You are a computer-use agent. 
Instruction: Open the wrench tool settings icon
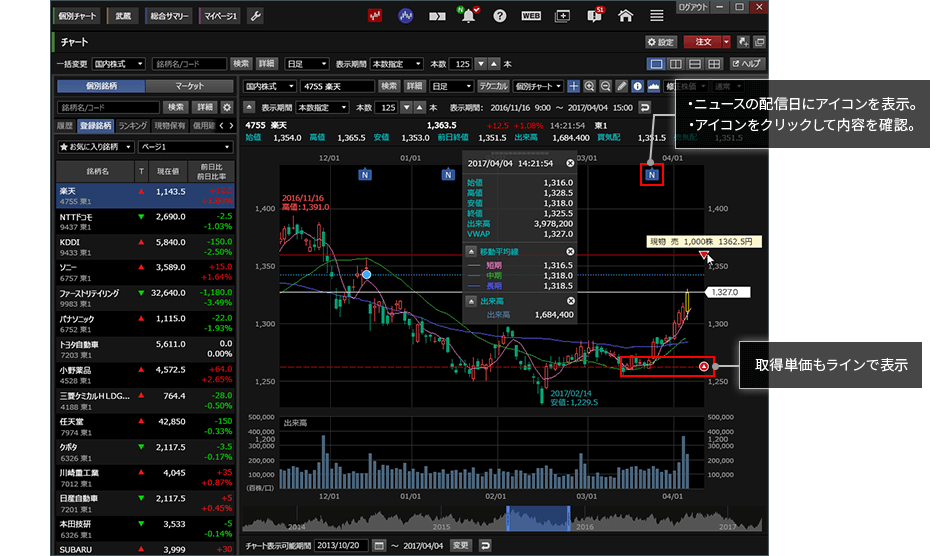tap(255, 16)
